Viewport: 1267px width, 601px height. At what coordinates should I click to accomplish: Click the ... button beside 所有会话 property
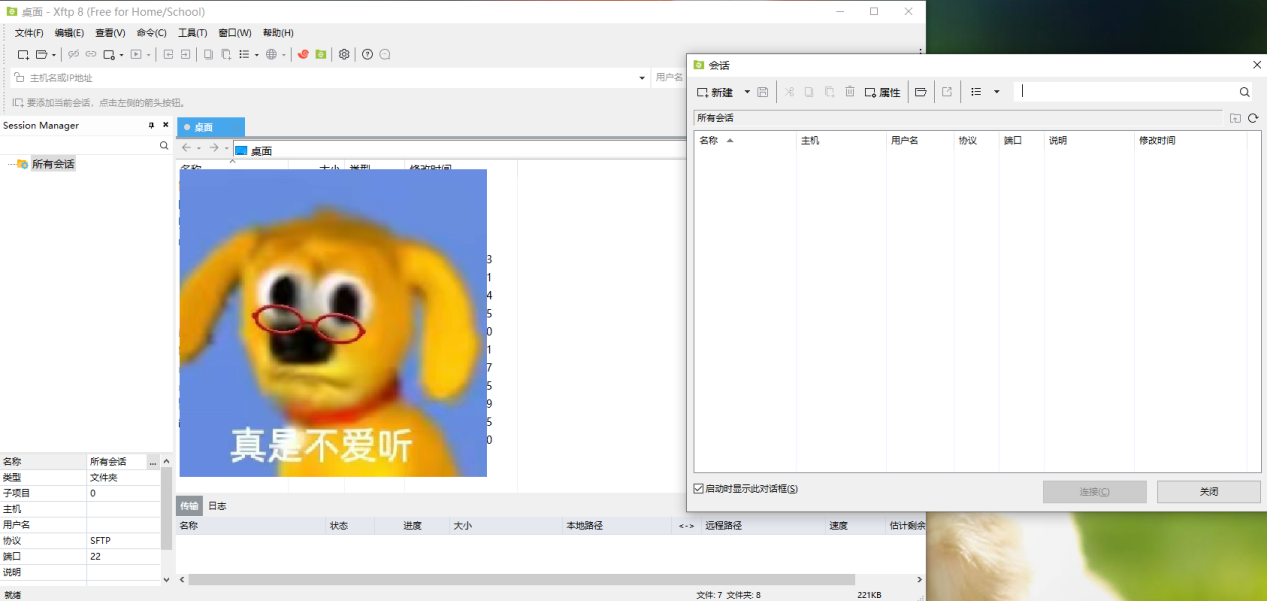[x=153, y=462]
